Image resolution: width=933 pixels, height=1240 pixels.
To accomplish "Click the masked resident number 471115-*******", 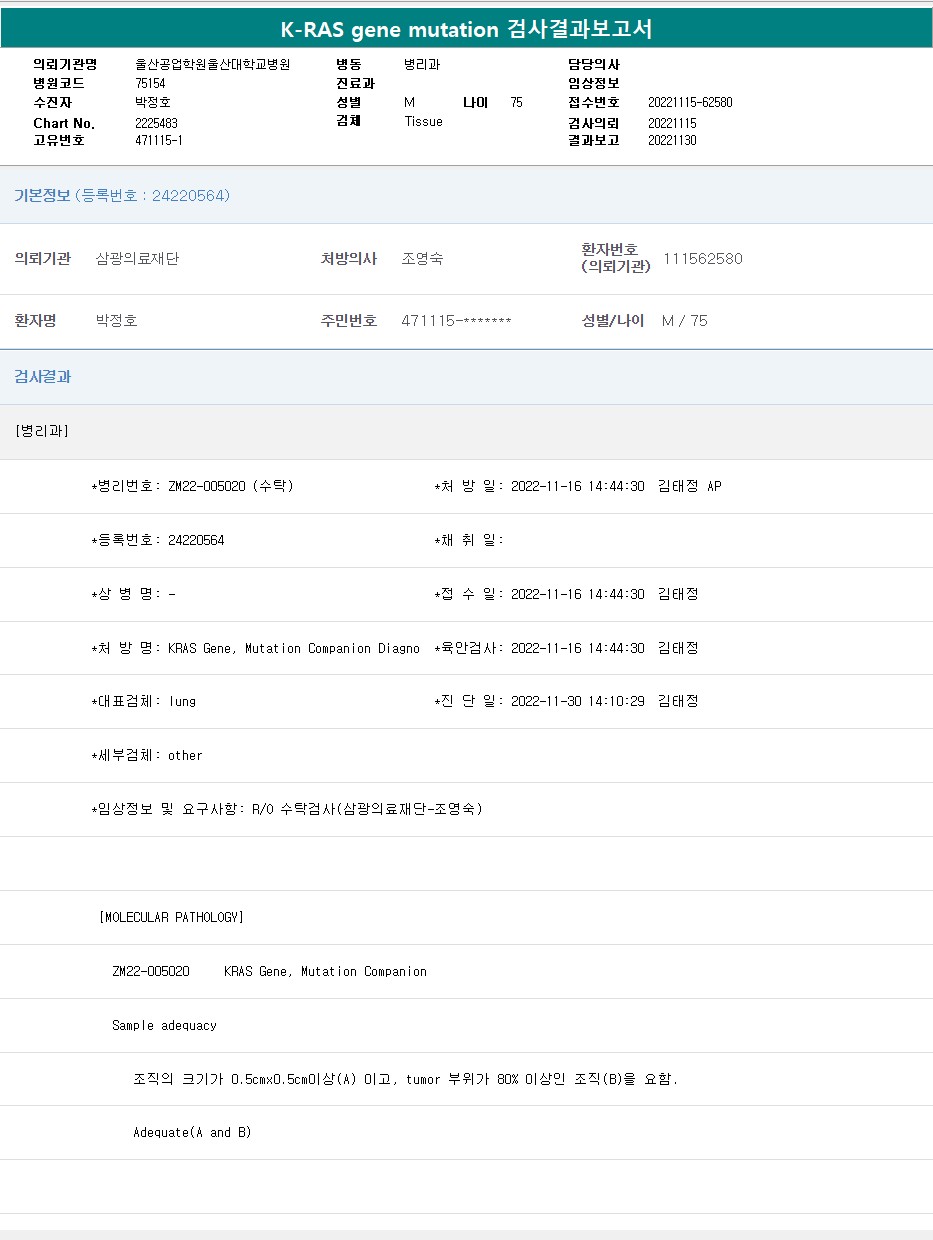I will point(456,321).
